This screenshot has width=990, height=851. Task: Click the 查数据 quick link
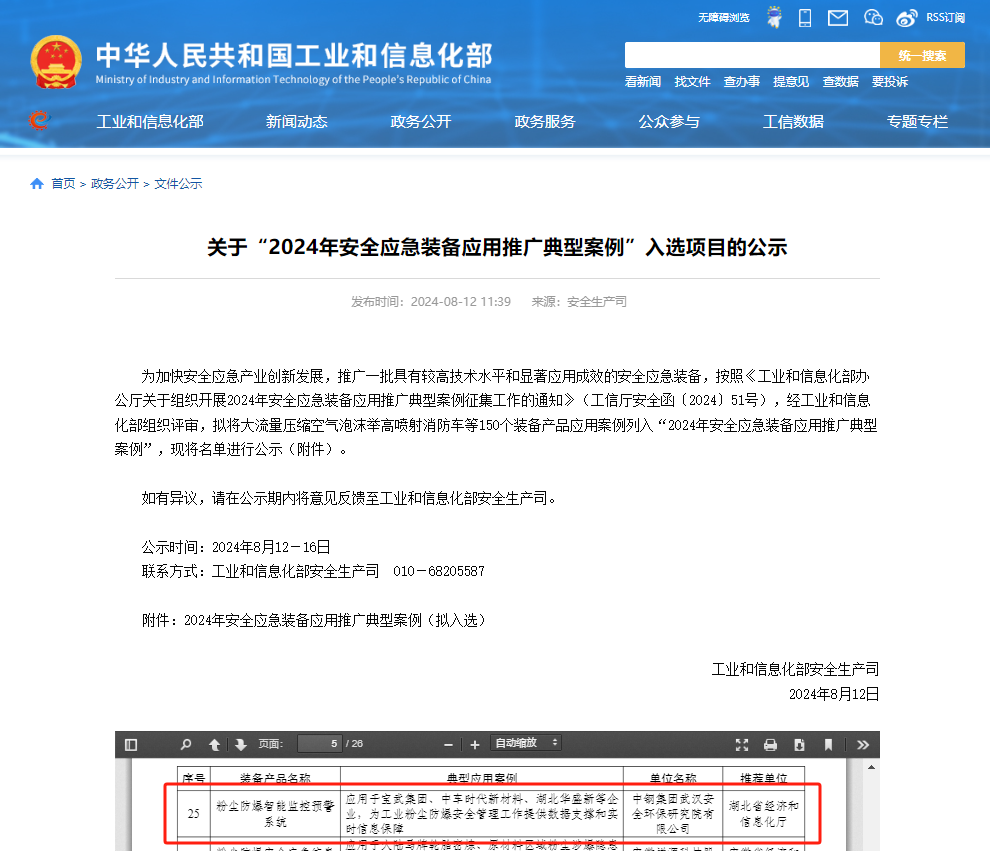(x=840, y=81)
